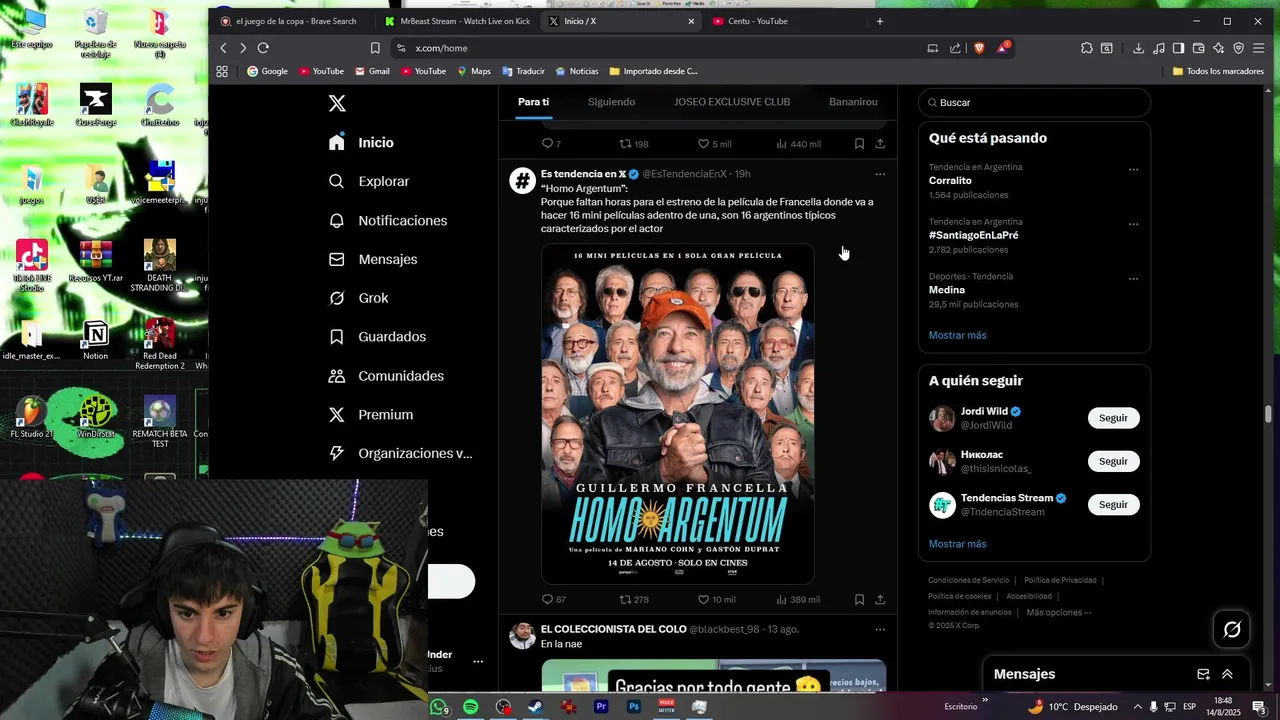Open Brave VPN shield icon
This screenshot has height=720, width=1280.
1238,48
